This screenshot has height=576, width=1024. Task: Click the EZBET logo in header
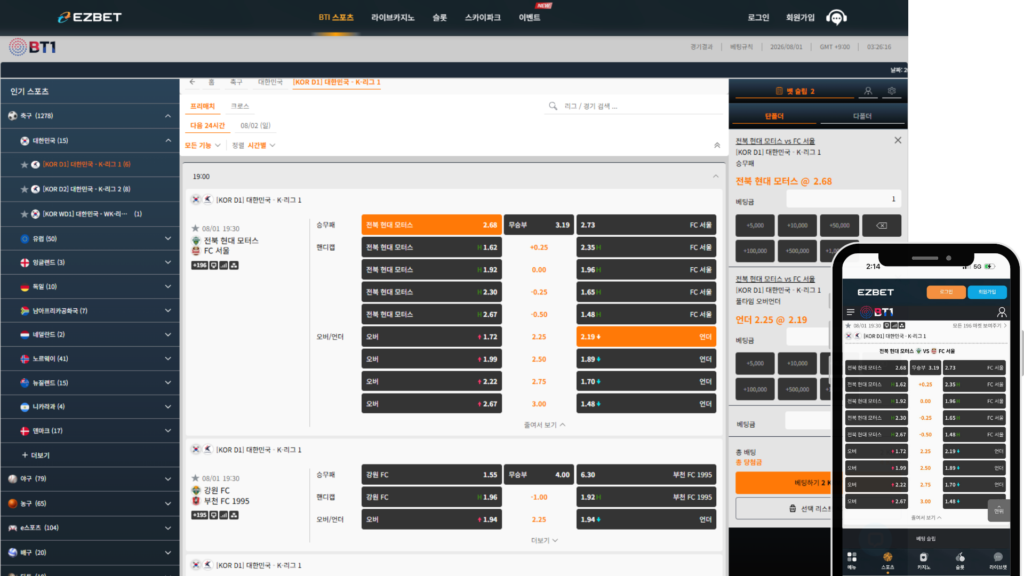[89, 17]
